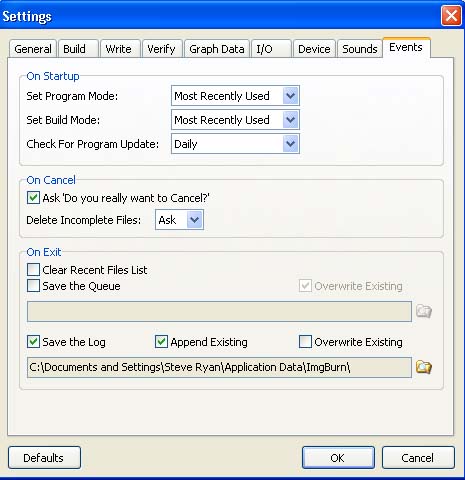Browse for the log save folder

pos(424,367)
